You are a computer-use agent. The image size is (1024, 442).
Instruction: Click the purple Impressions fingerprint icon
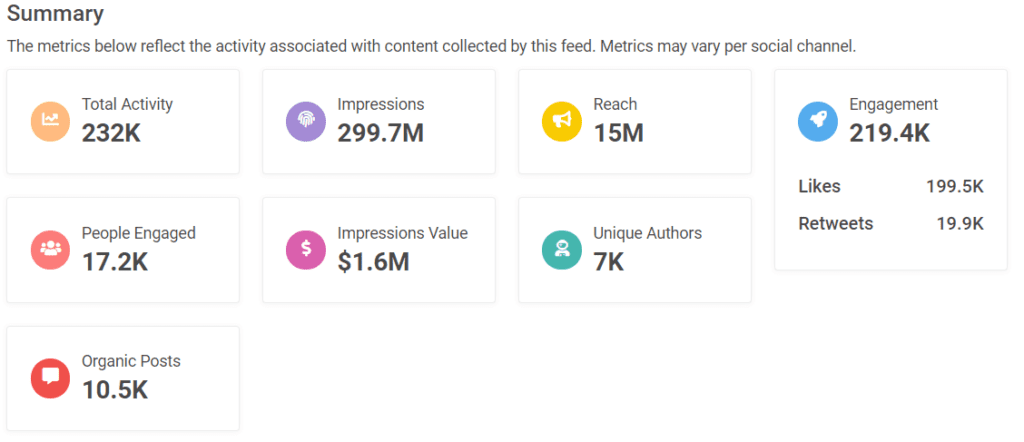(306, 122)
